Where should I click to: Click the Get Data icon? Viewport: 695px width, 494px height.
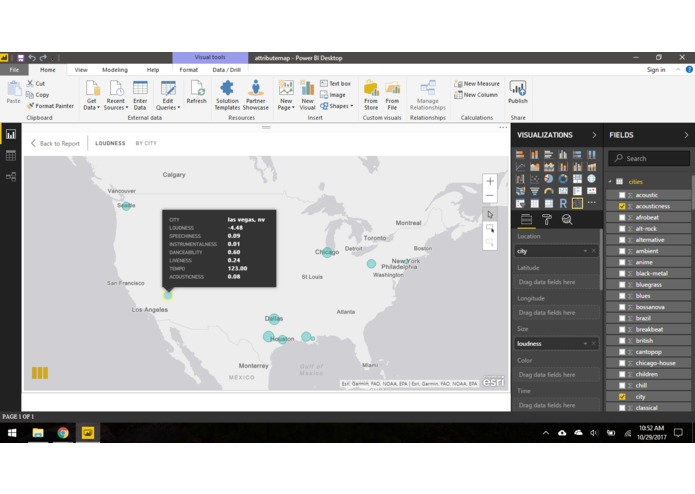[x=92, y=95]
